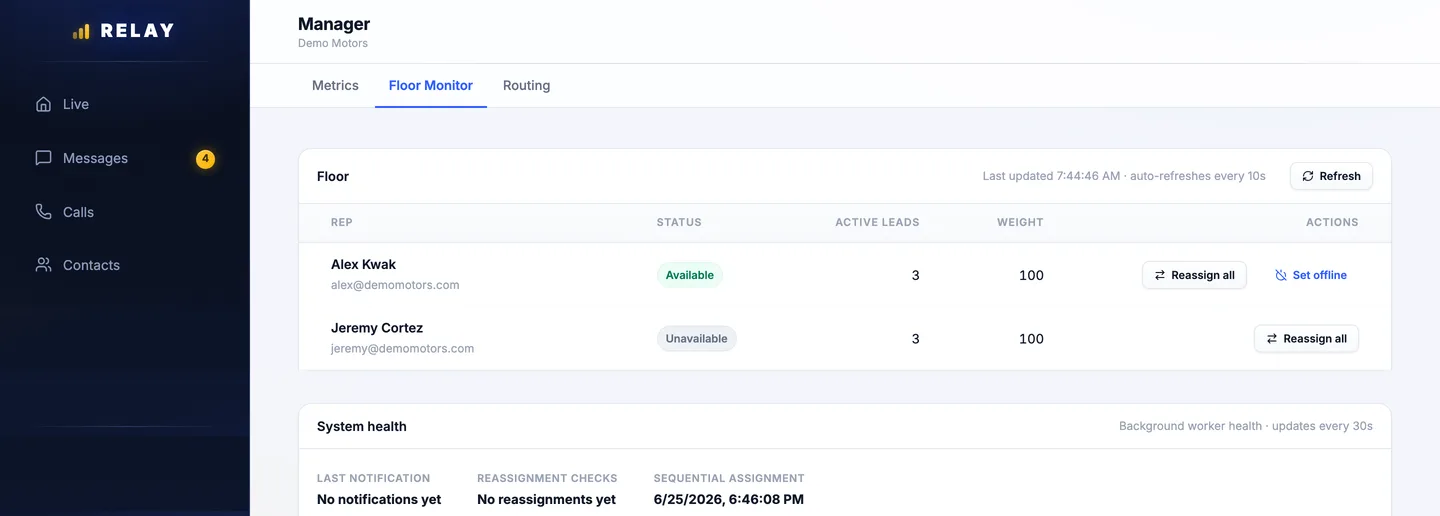Click the Last updated 7:44:46 AM text
Image resolution: width=1440 pixels, height=516 pixels.
pos(1051,176)
